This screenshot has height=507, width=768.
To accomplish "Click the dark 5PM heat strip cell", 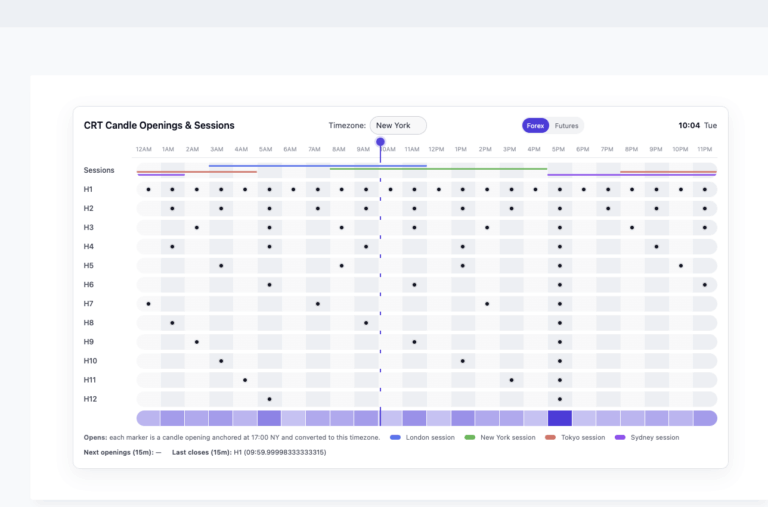I will (x=559, y=418).
